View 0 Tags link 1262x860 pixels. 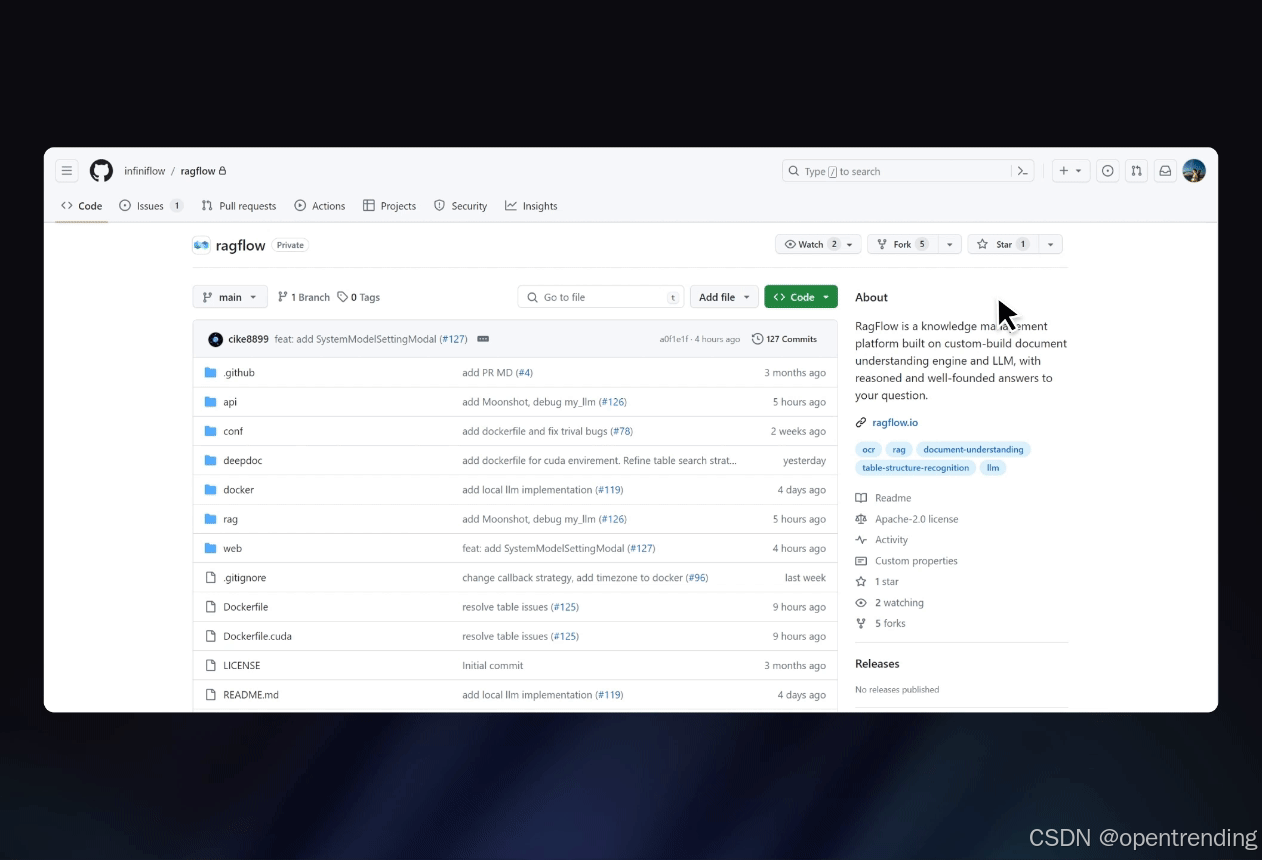tap(359, 297)
